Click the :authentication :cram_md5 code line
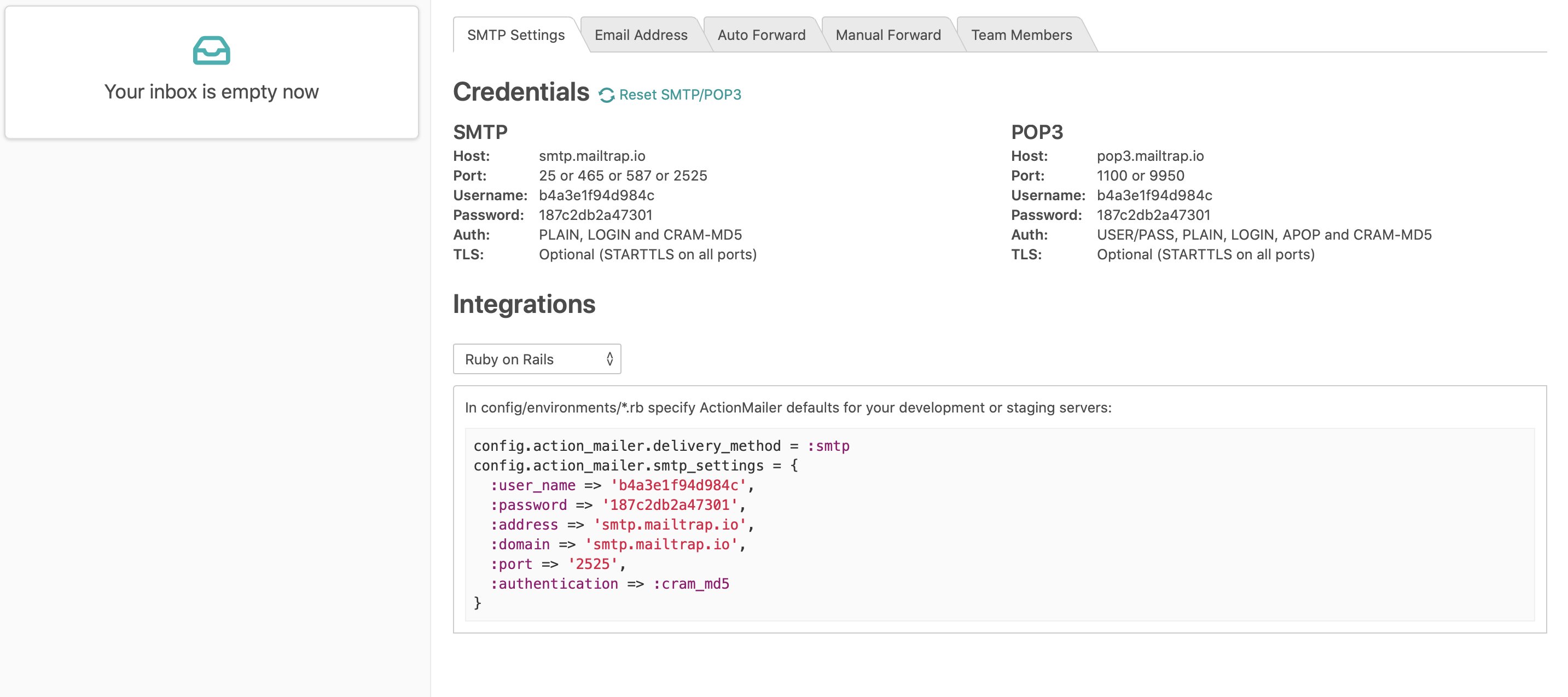Image resolution: width=1568 pixels, height=697 pixels. click(x=610, y=584)
